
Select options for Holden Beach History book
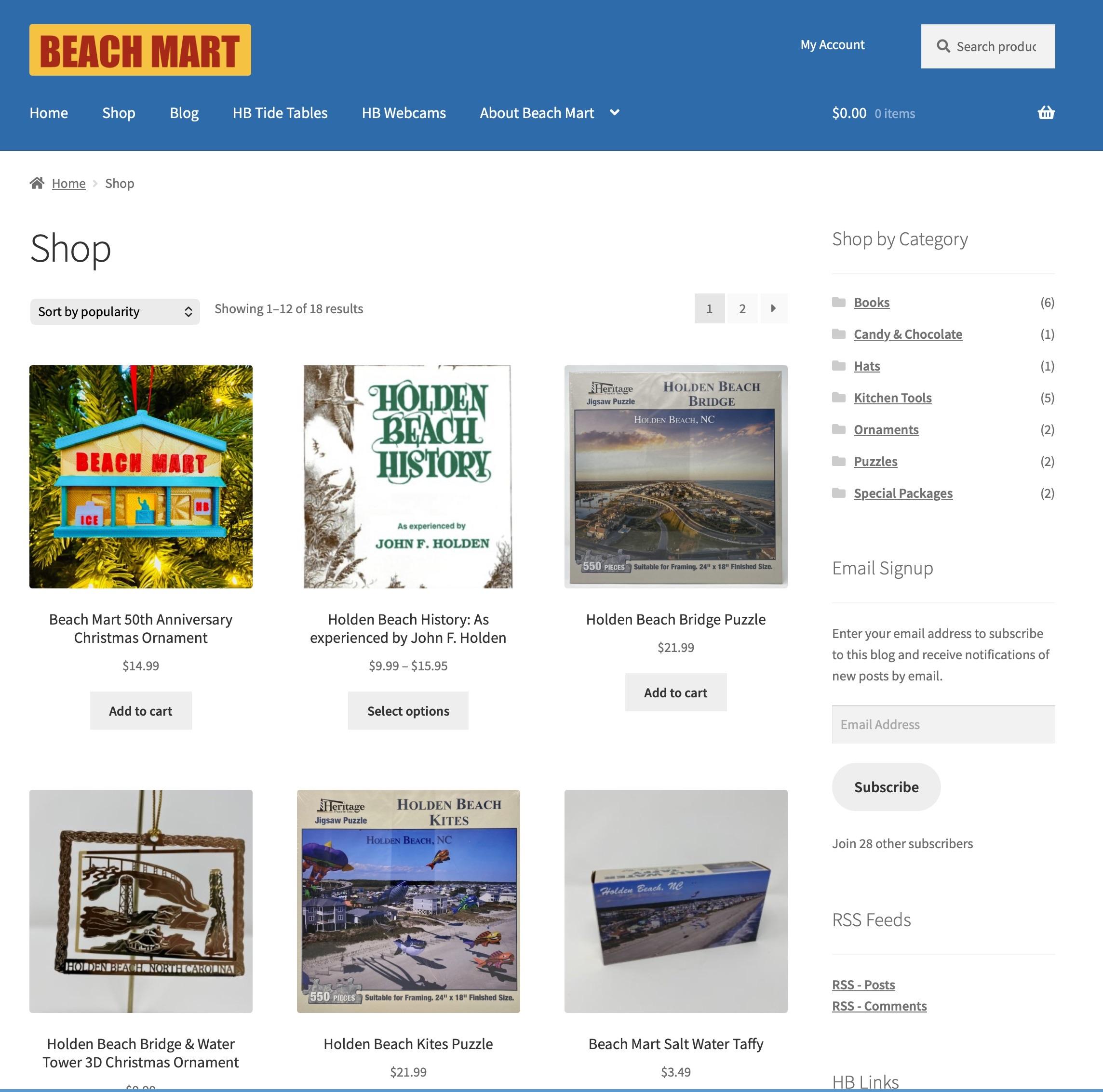point(408,711)
